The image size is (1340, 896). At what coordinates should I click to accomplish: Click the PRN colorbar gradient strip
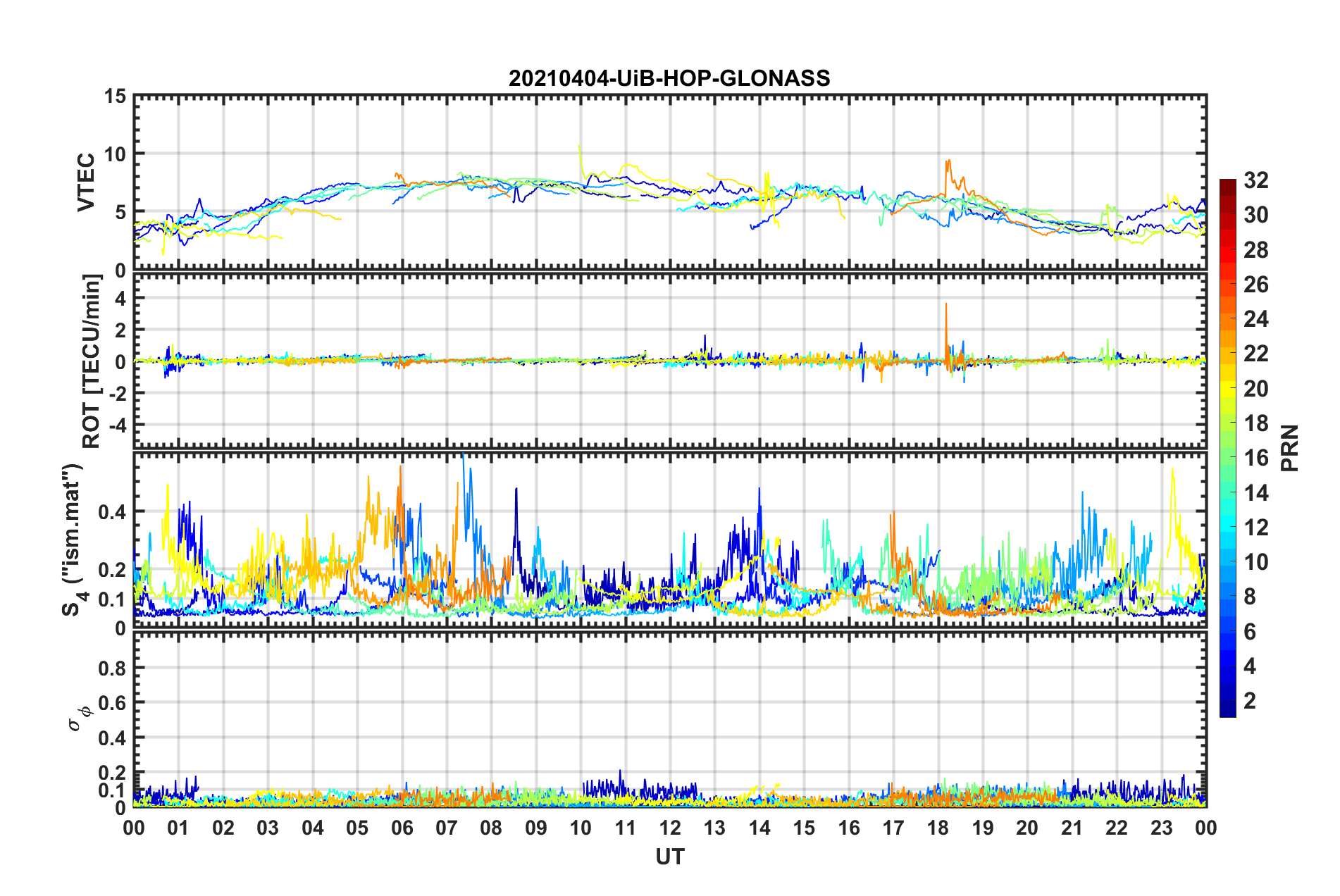[x=1227, y=448]
